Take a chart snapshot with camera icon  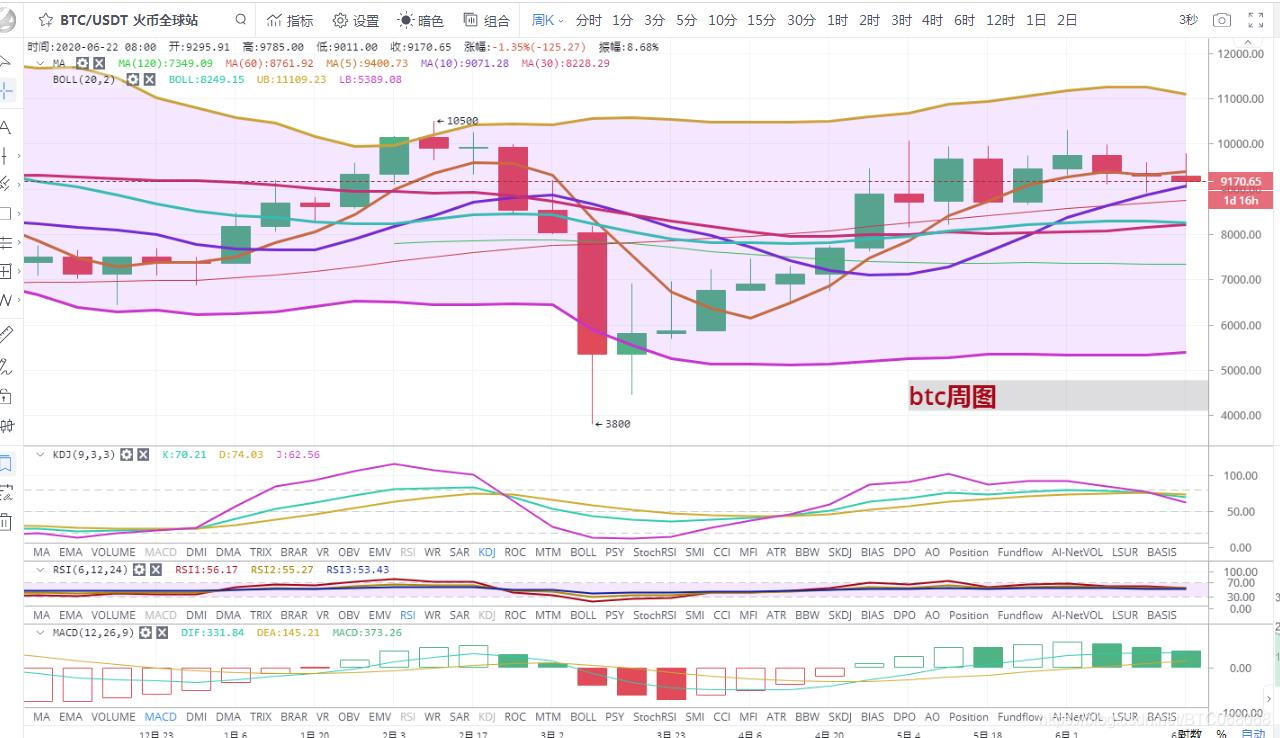[1221, 20]
